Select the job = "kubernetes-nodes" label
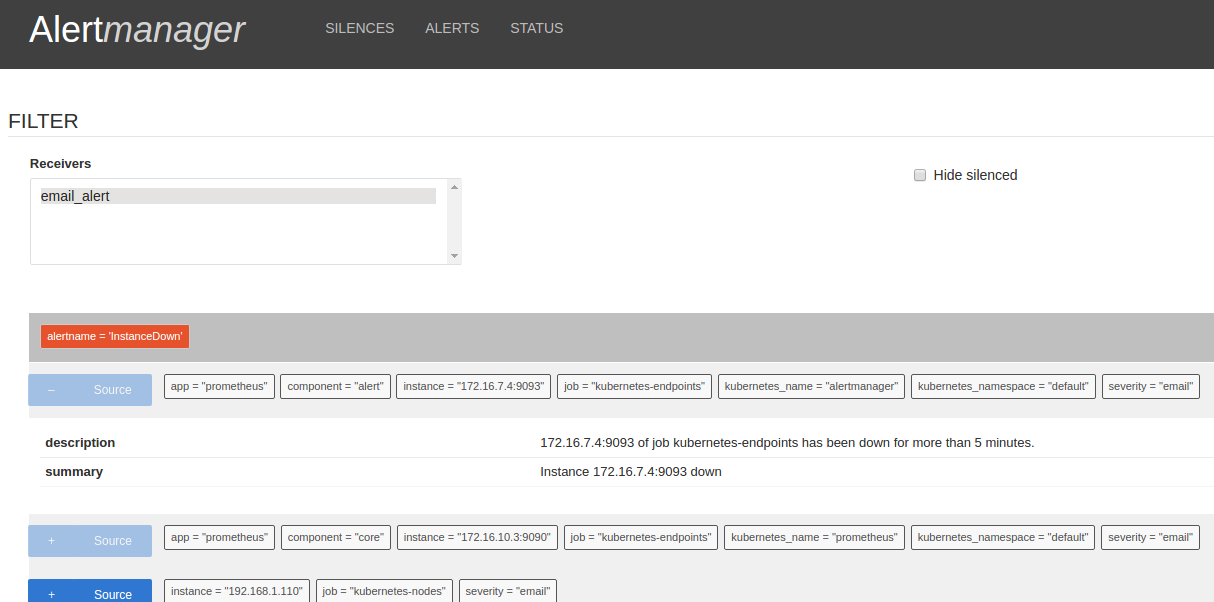The height and width of the screenshot is (602, 1214). (384, 590)
